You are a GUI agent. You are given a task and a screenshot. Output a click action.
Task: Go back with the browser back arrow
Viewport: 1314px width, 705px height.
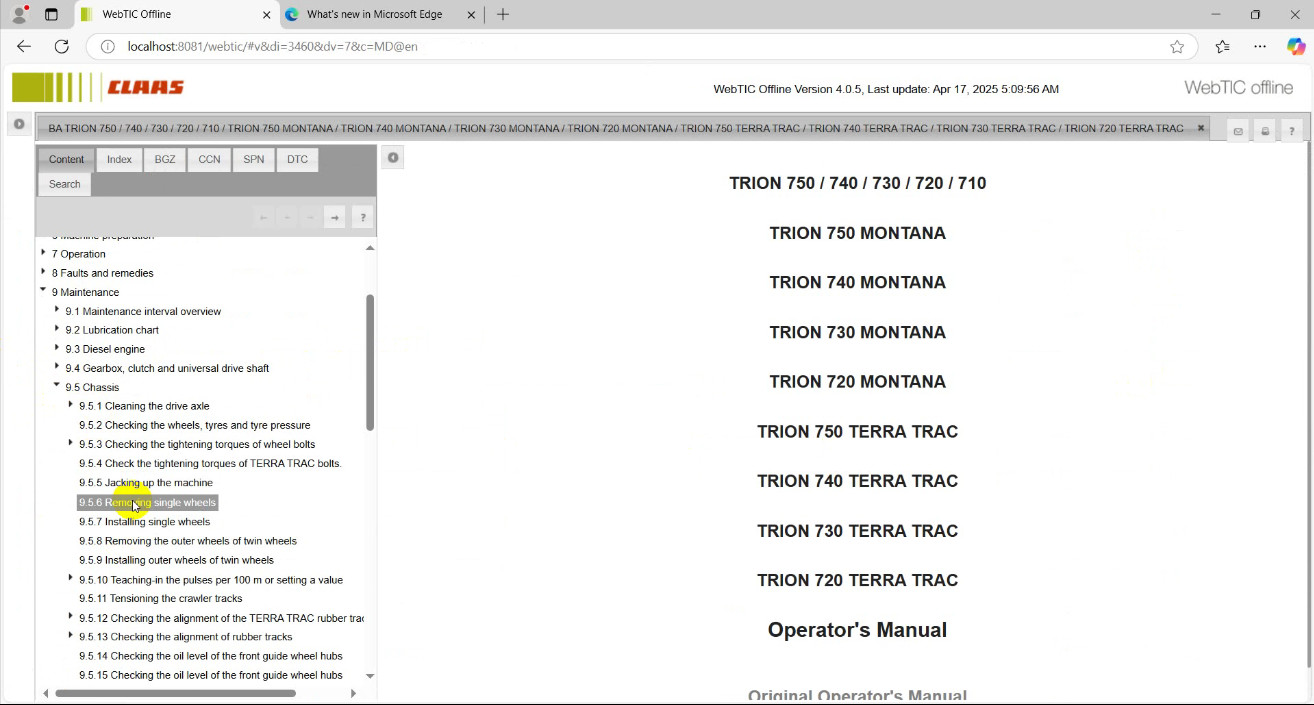click(x=24, y=46)
